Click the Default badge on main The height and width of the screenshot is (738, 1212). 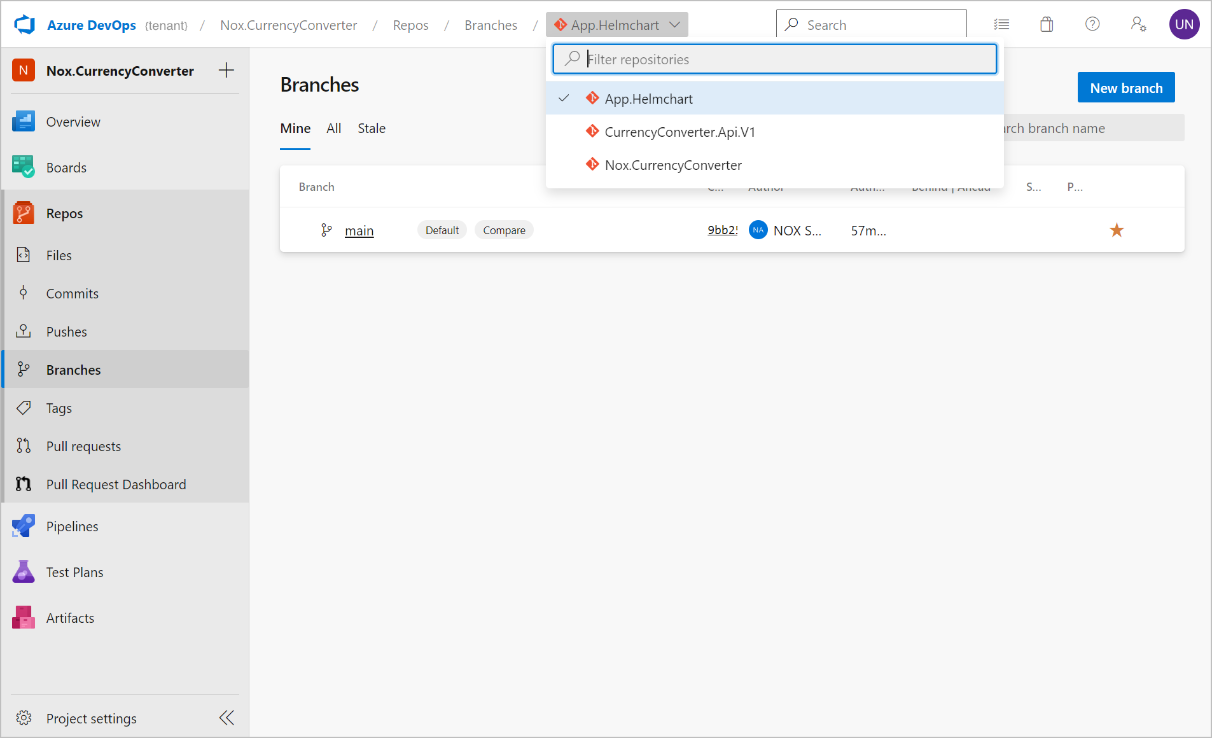(442, 230)
